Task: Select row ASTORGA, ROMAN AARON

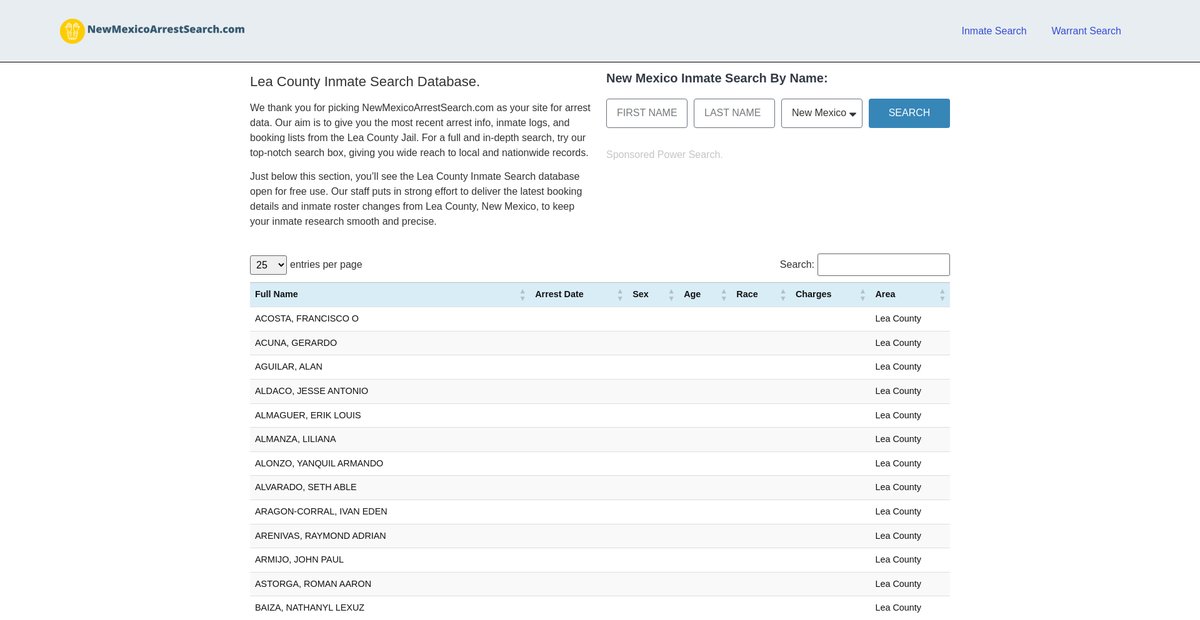Action: pyautogui.click(x=600, y=584)
